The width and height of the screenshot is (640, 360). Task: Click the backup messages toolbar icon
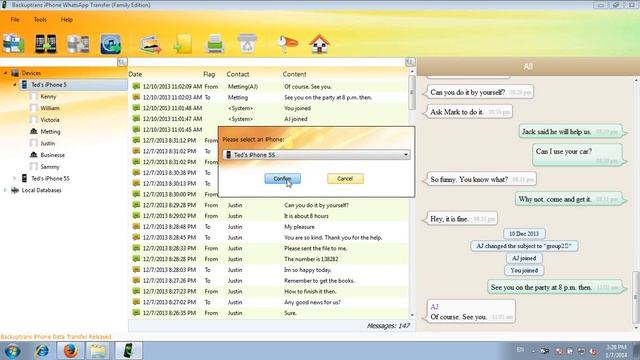tap(13, 44)
